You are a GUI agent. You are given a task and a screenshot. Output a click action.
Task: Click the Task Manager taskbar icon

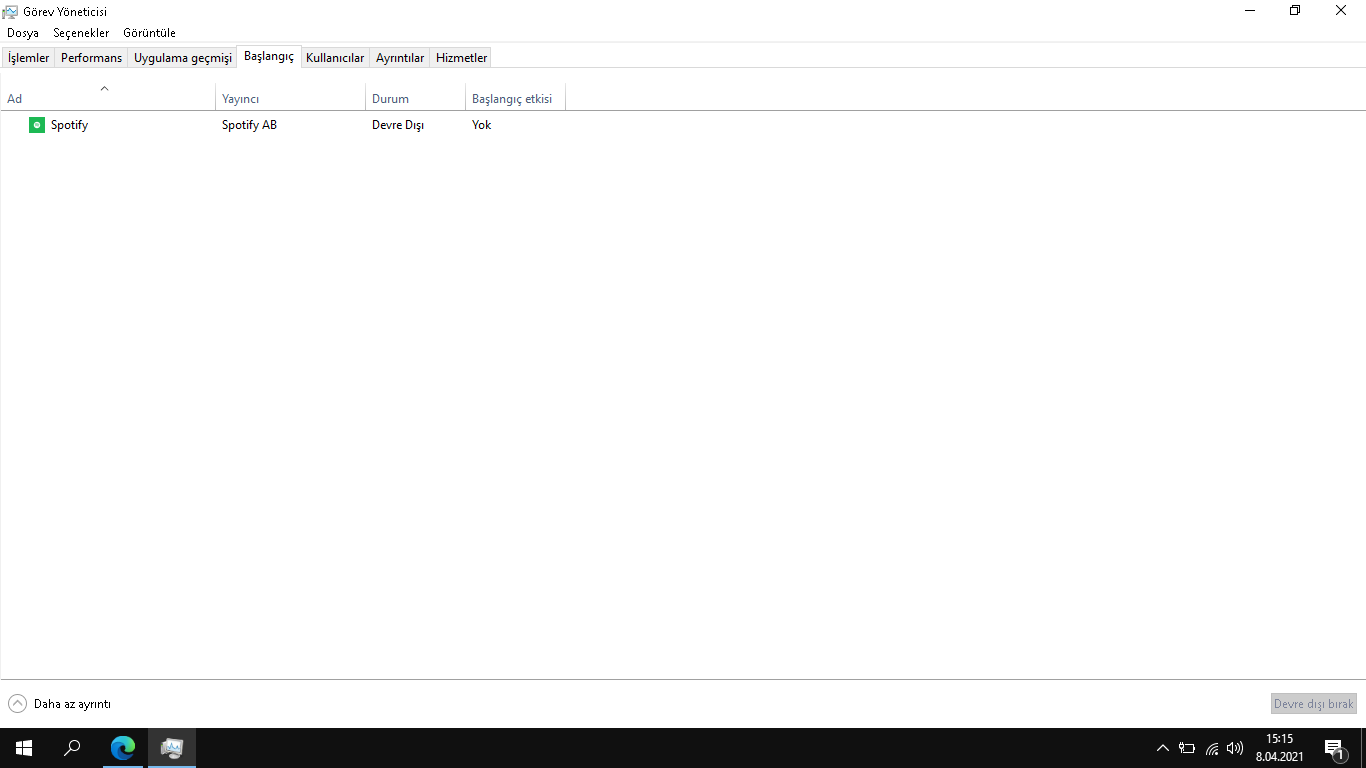172,748
